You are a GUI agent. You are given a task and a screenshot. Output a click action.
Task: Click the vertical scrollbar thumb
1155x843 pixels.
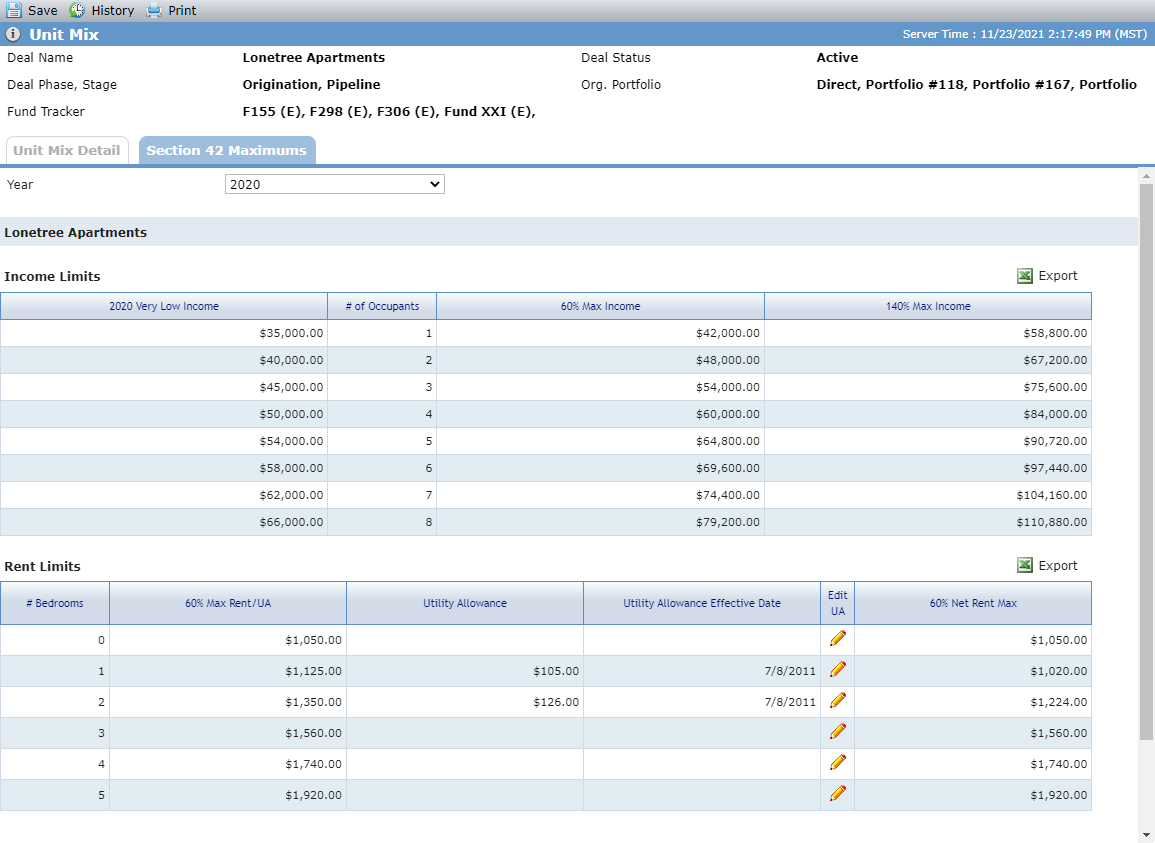tap(1146, 461)
